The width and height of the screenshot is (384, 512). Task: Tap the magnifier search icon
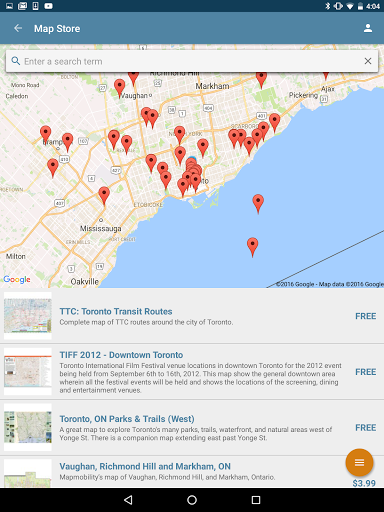(16, 61)
